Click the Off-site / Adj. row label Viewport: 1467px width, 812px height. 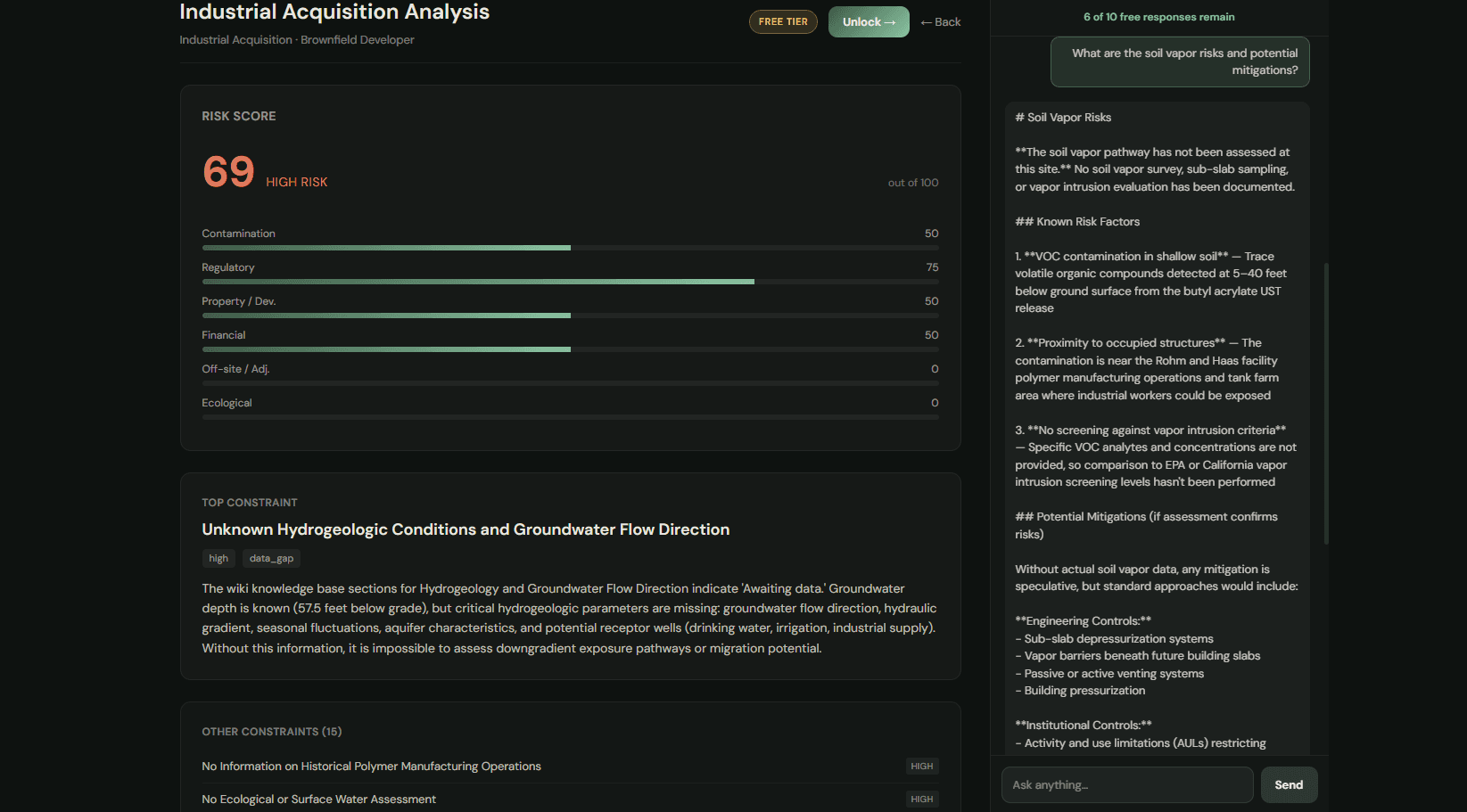235,369
